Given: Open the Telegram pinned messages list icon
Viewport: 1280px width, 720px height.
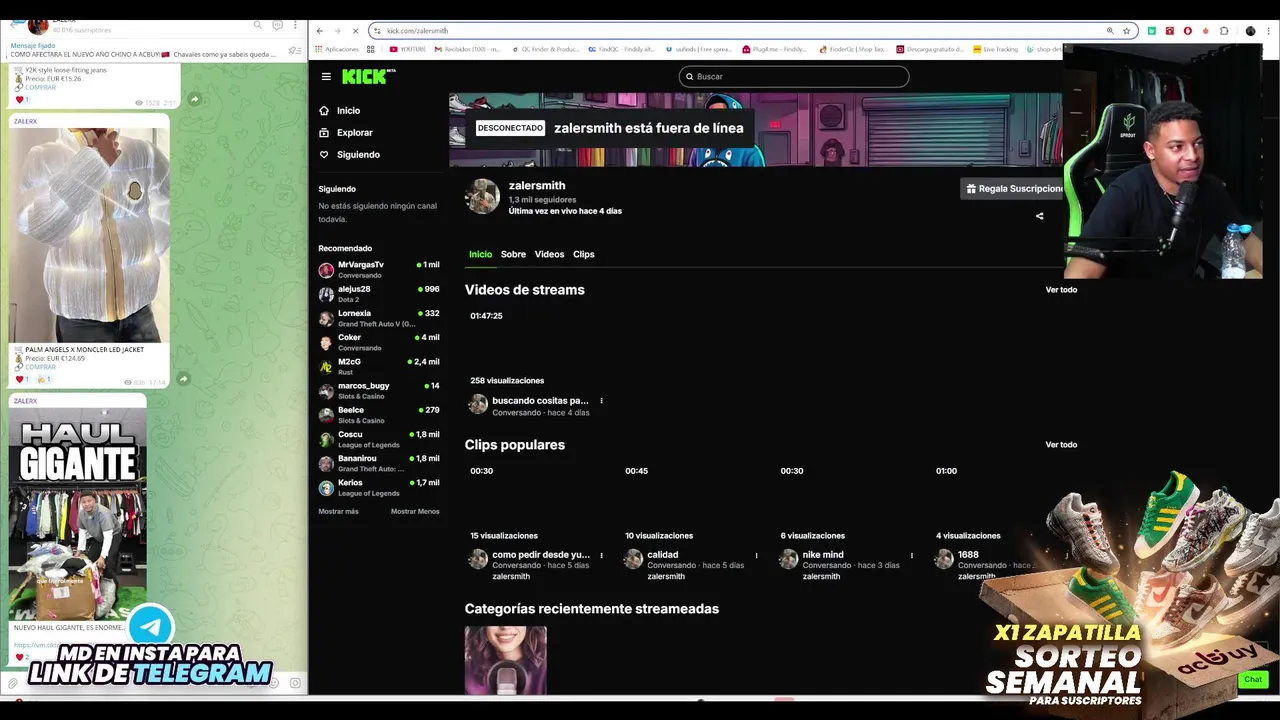Looking at the screenshot, I should coord(294,50).
